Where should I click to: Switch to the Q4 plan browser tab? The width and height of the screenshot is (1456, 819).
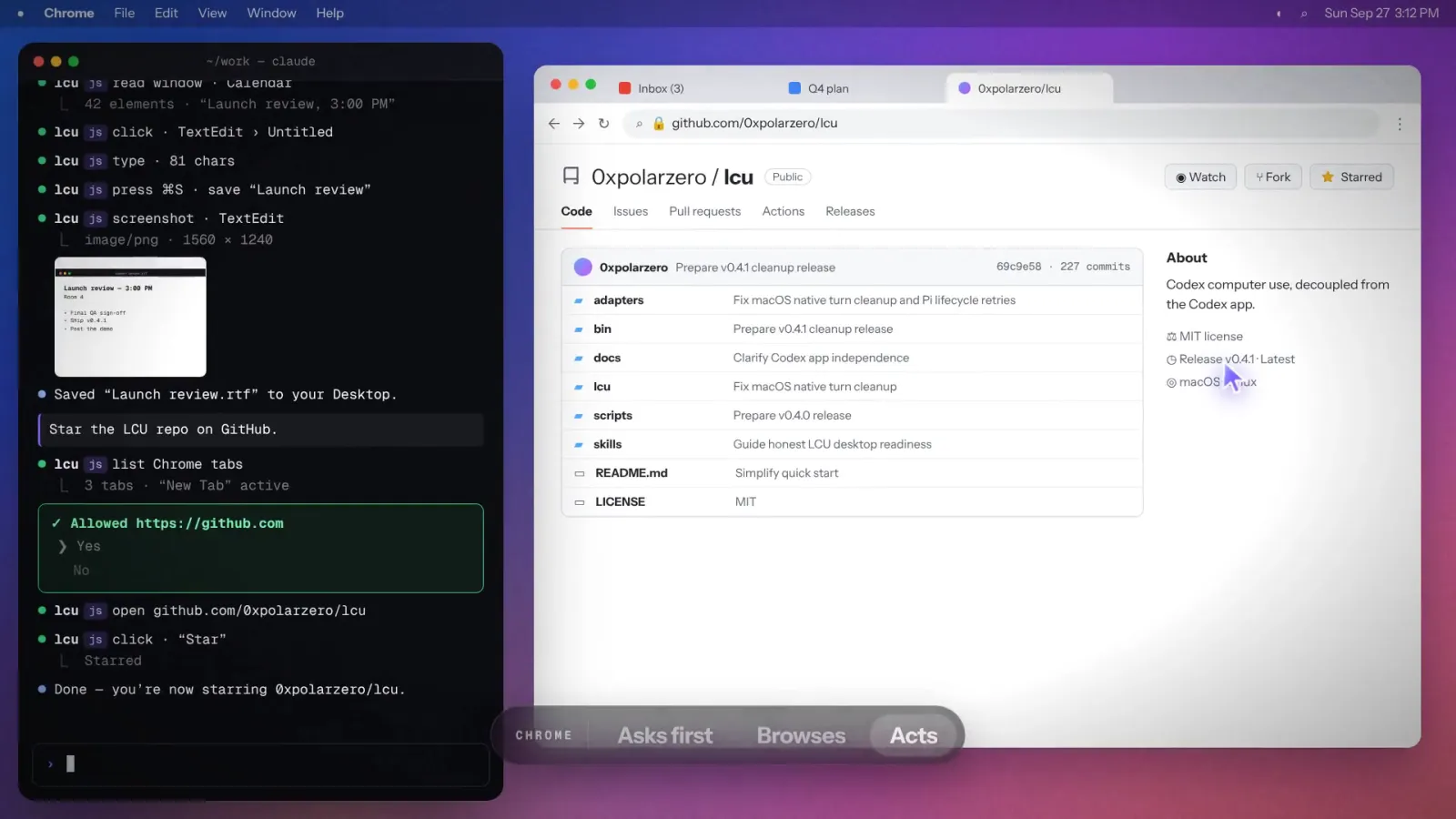[828, 88]
